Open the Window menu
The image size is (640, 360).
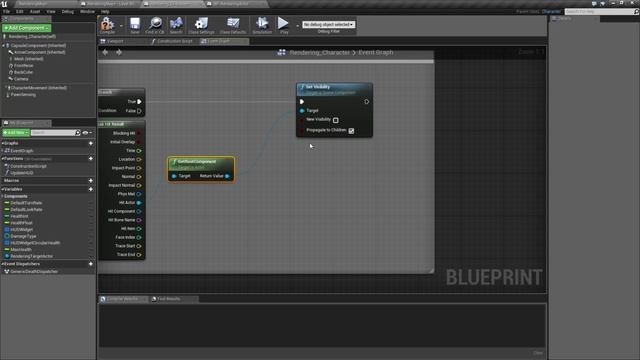(87, 11)
